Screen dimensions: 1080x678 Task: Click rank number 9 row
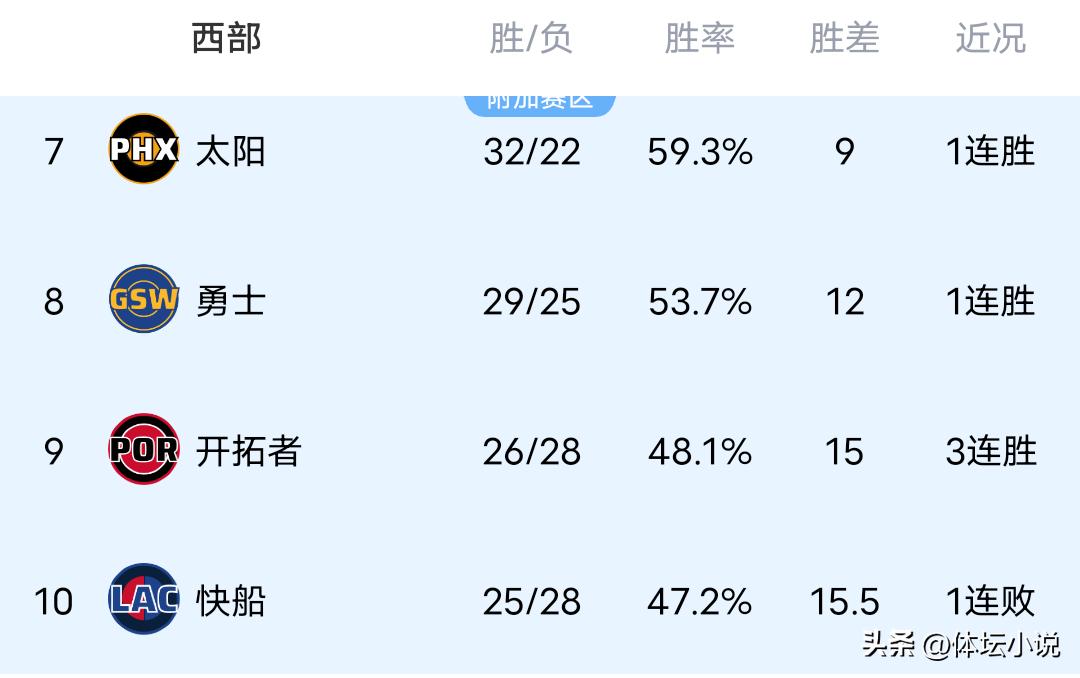54,451
